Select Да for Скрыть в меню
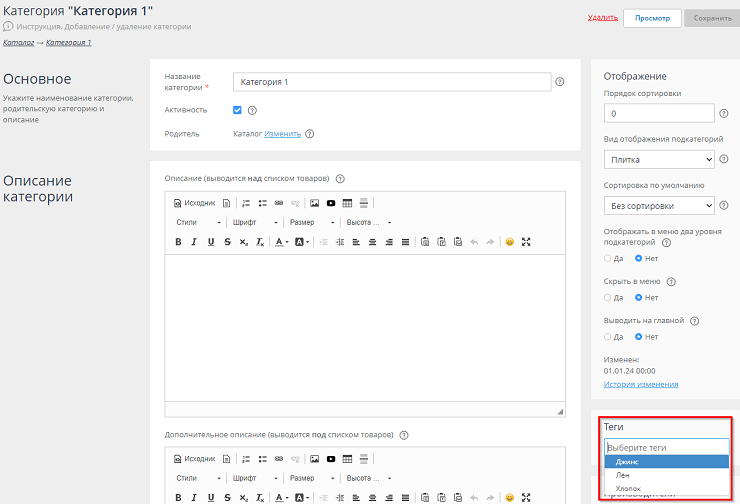The width and height of the screenshot is (740, 504). click(x=608, y=297)
